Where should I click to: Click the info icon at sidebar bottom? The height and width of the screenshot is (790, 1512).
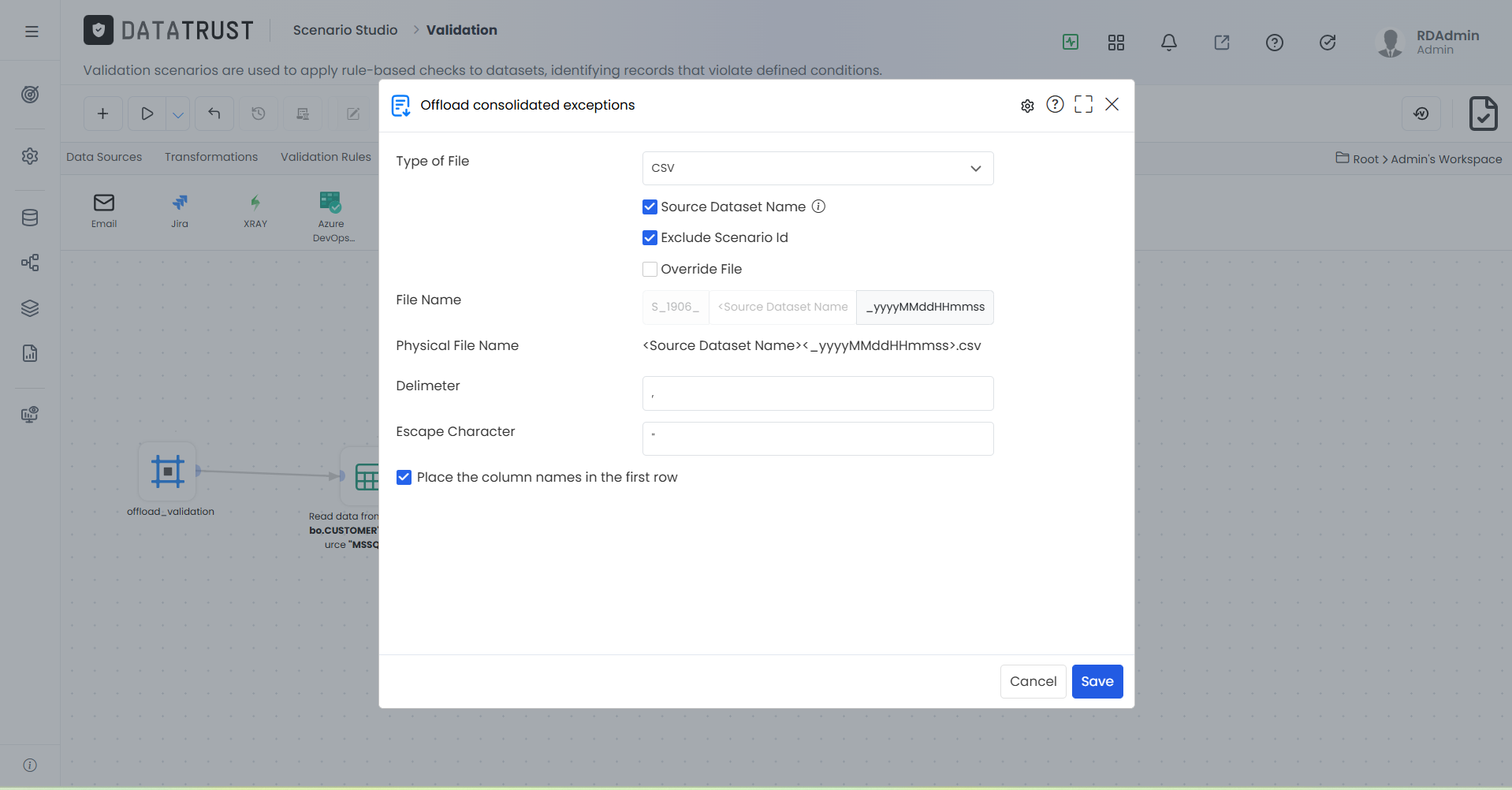30,765
